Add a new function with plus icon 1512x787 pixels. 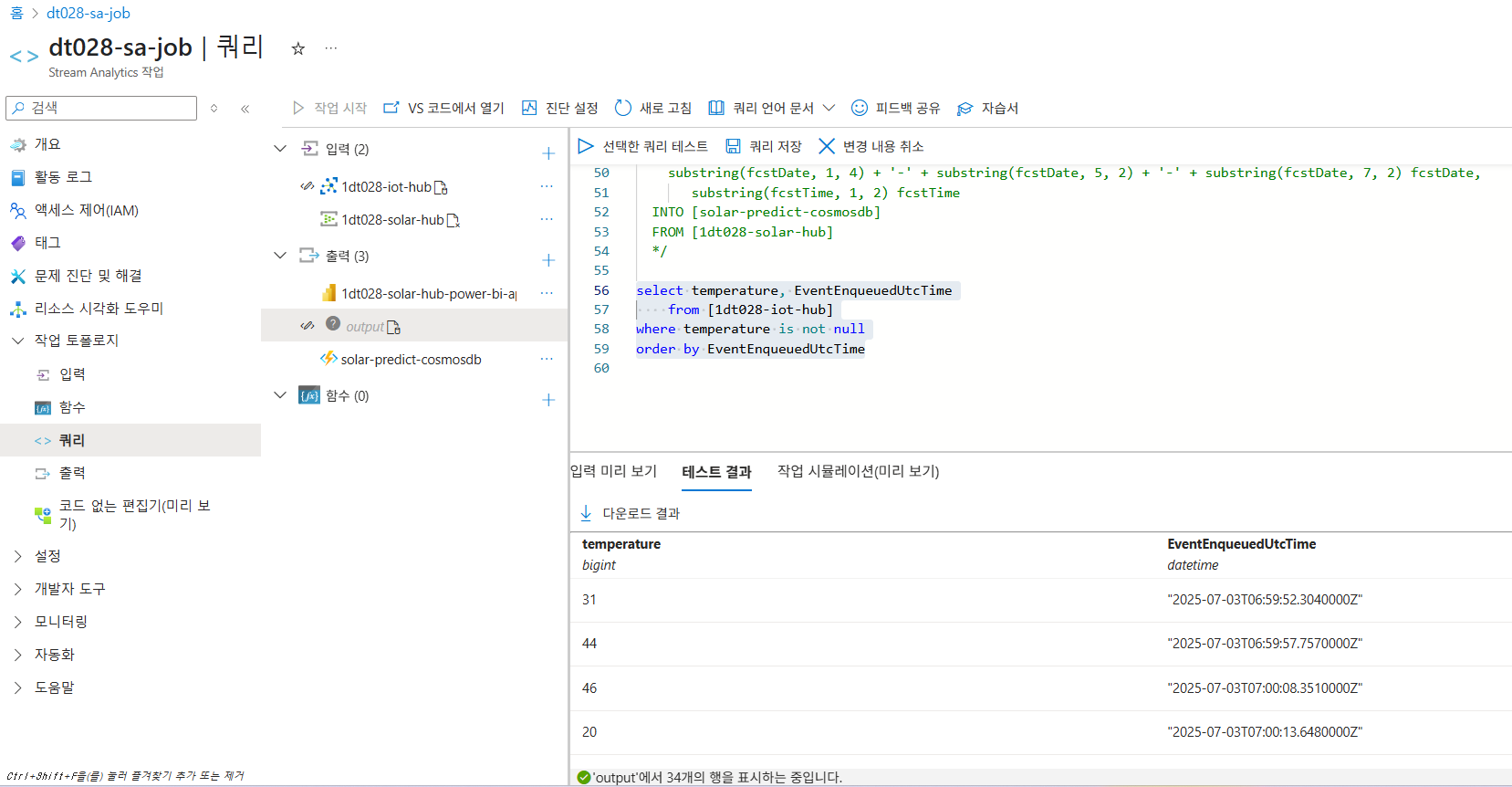click(x=548, y=400)
